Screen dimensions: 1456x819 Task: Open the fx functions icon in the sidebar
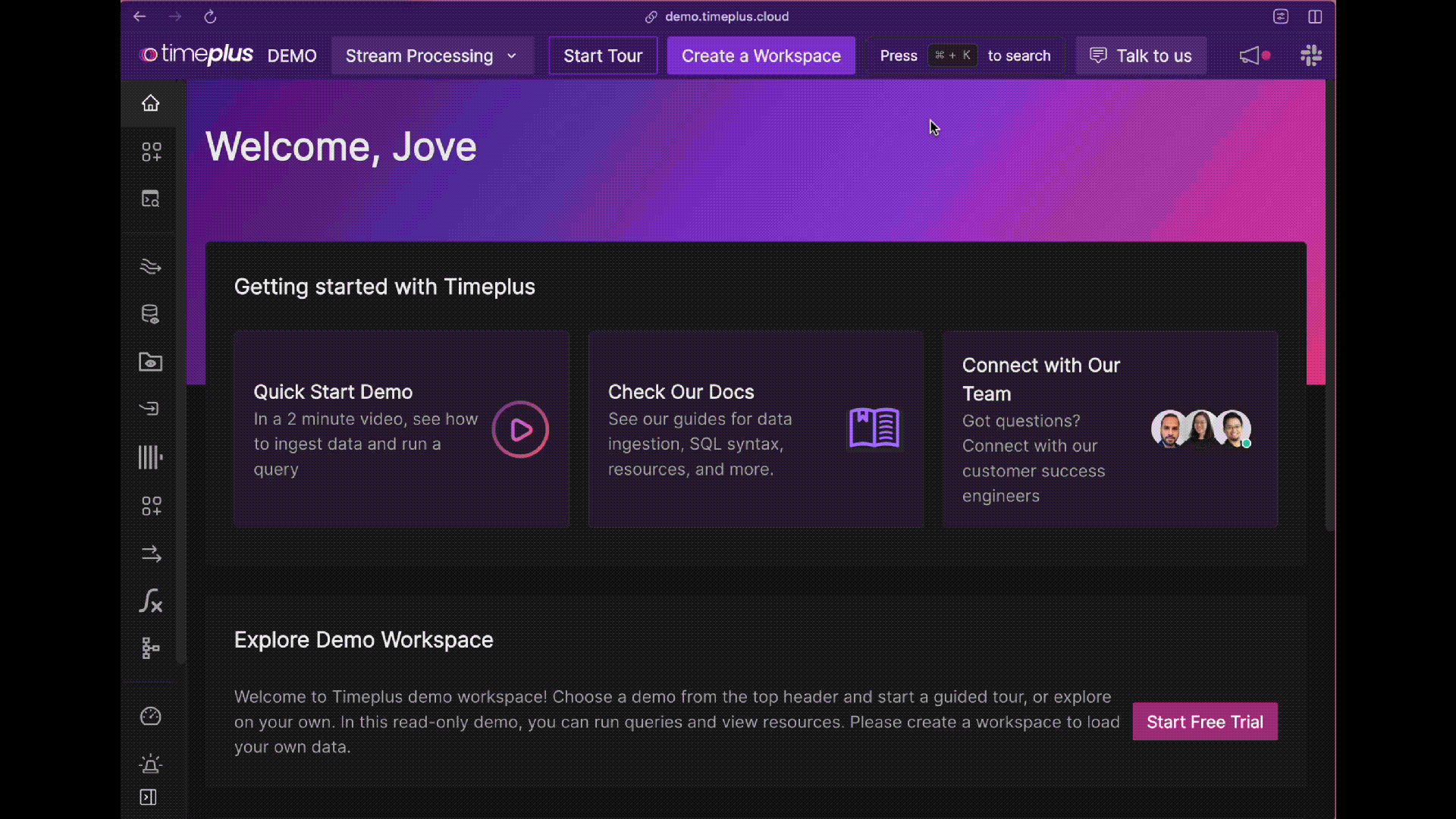point(150,601)
